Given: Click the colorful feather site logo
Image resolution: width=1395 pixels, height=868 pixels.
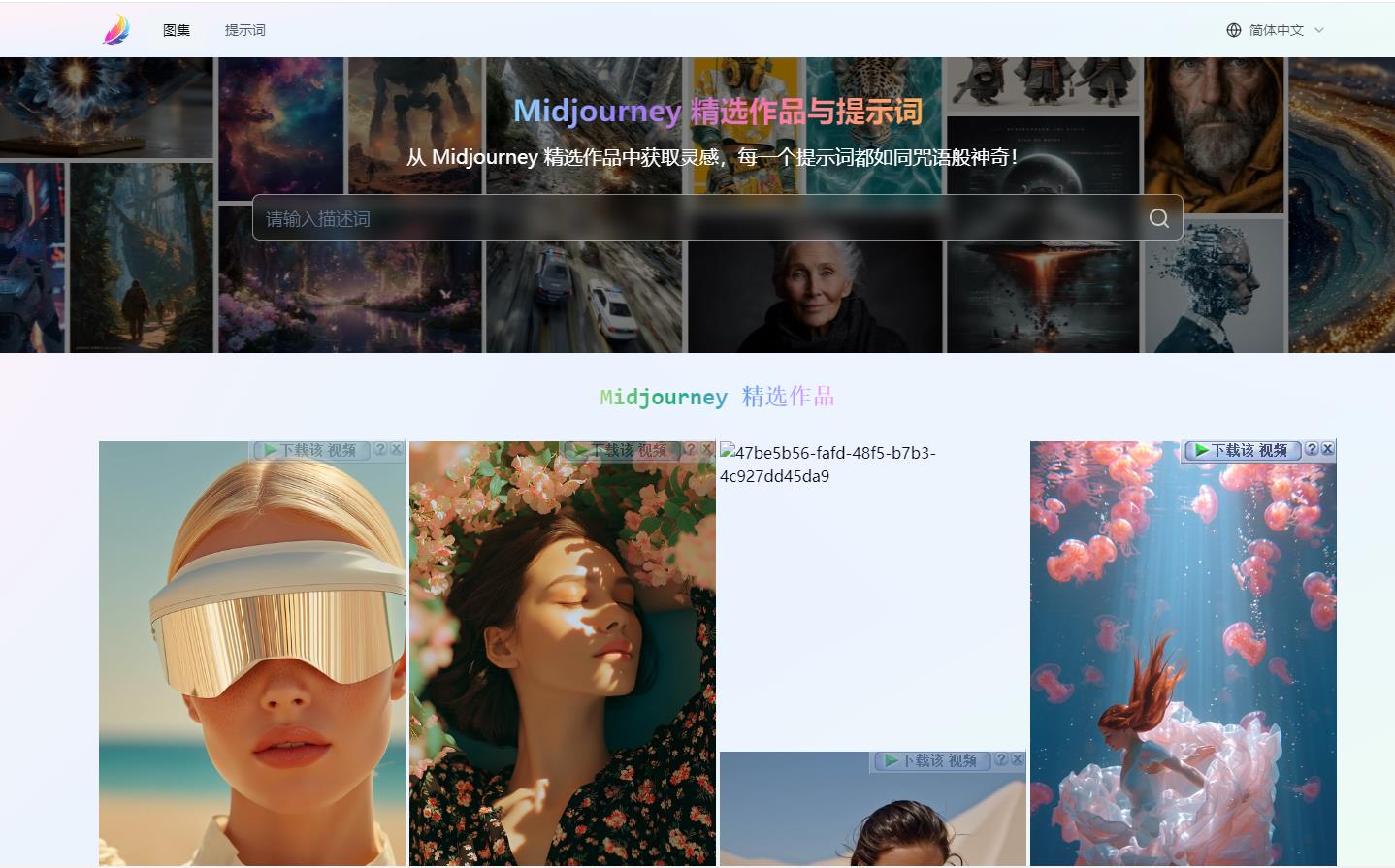Looking at the screenshot, I should coord(116,29).
